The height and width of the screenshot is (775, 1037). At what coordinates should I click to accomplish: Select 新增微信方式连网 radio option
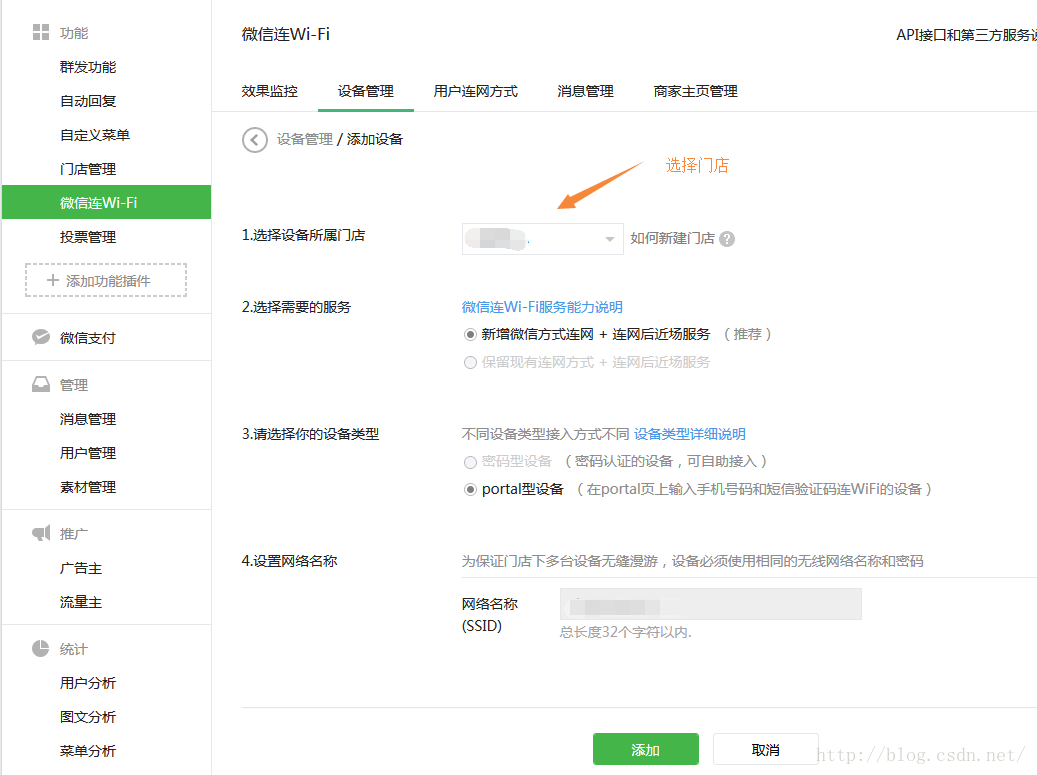(x=470, y=335)
